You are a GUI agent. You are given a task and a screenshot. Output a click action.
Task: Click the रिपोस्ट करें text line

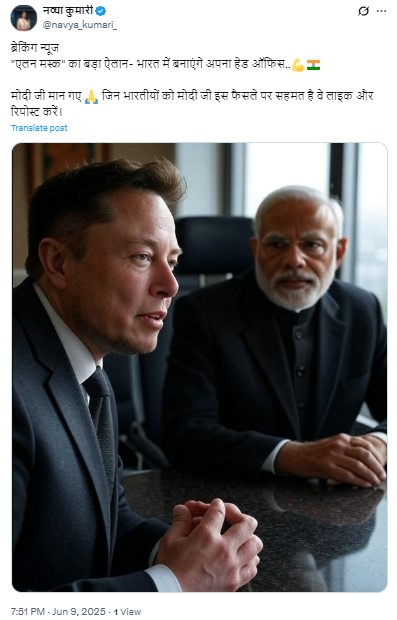click(37, 112)
